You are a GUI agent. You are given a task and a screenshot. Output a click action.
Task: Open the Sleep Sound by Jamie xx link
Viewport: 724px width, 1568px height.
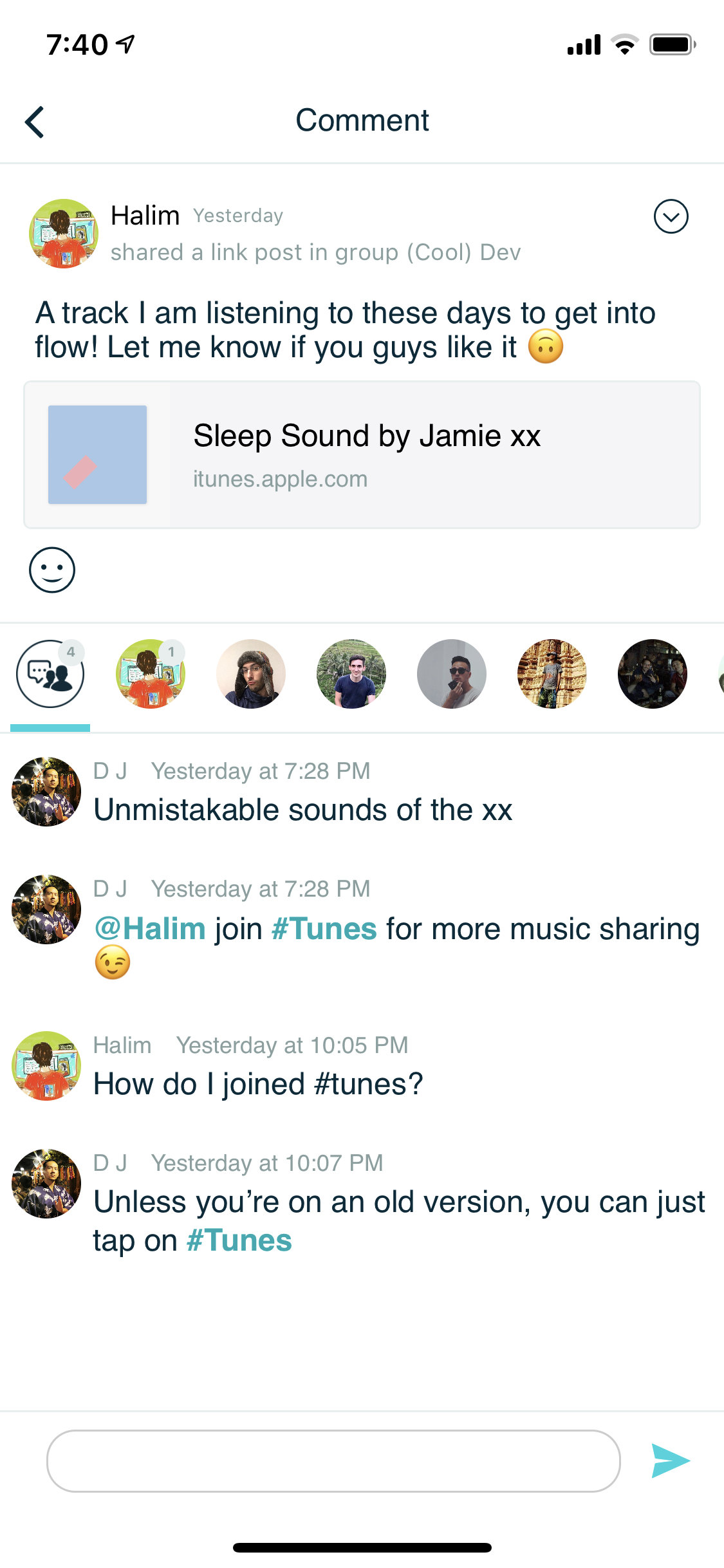pyautogui.click(x=367, y=436)
